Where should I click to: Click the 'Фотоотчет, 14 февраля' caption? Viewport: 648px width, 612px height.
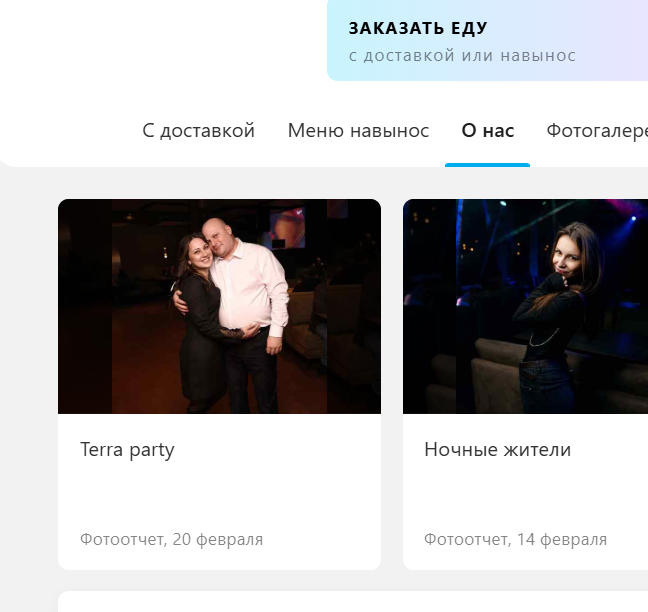(516, 540)
